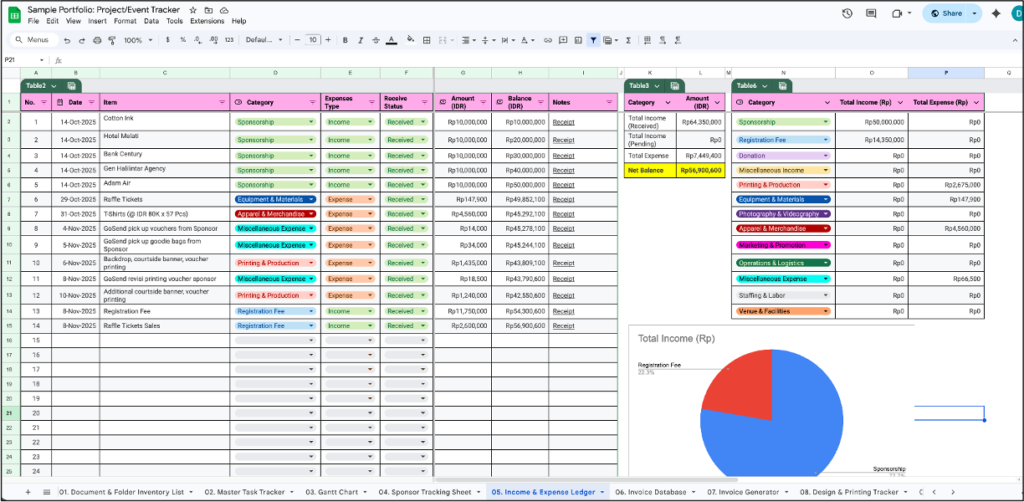Toggle the filter button in toolbar
The width and height of the screenshot is (1024, 502).
[x=593, y=40]
